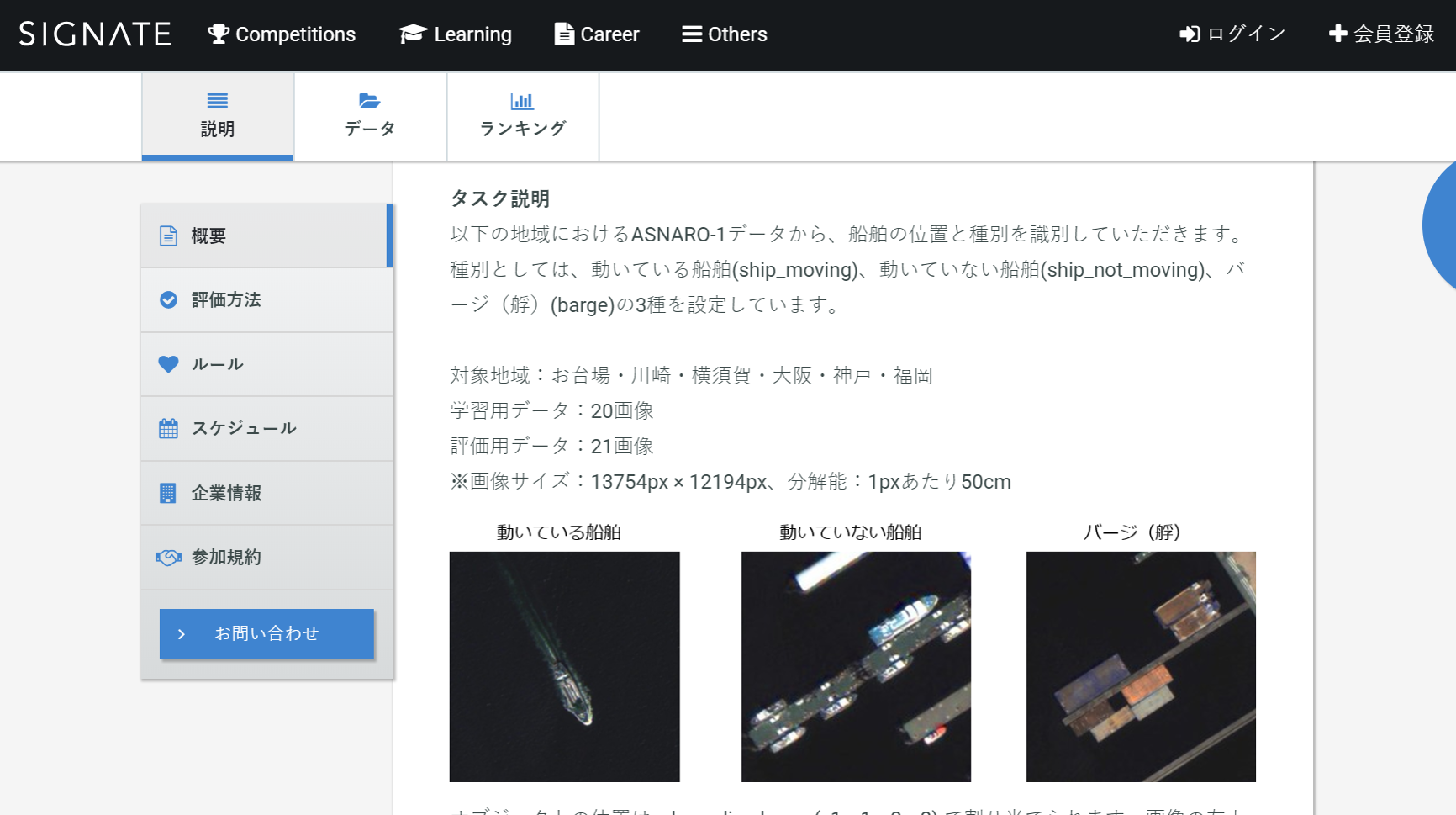
Task: Open the Learning menu
Action: [x=456, y=34]
